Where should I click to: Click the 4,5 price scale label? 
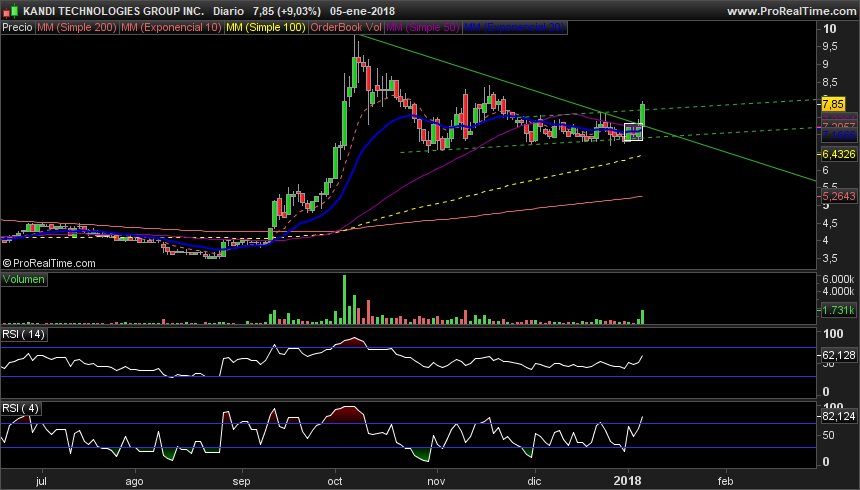(830, 223)
